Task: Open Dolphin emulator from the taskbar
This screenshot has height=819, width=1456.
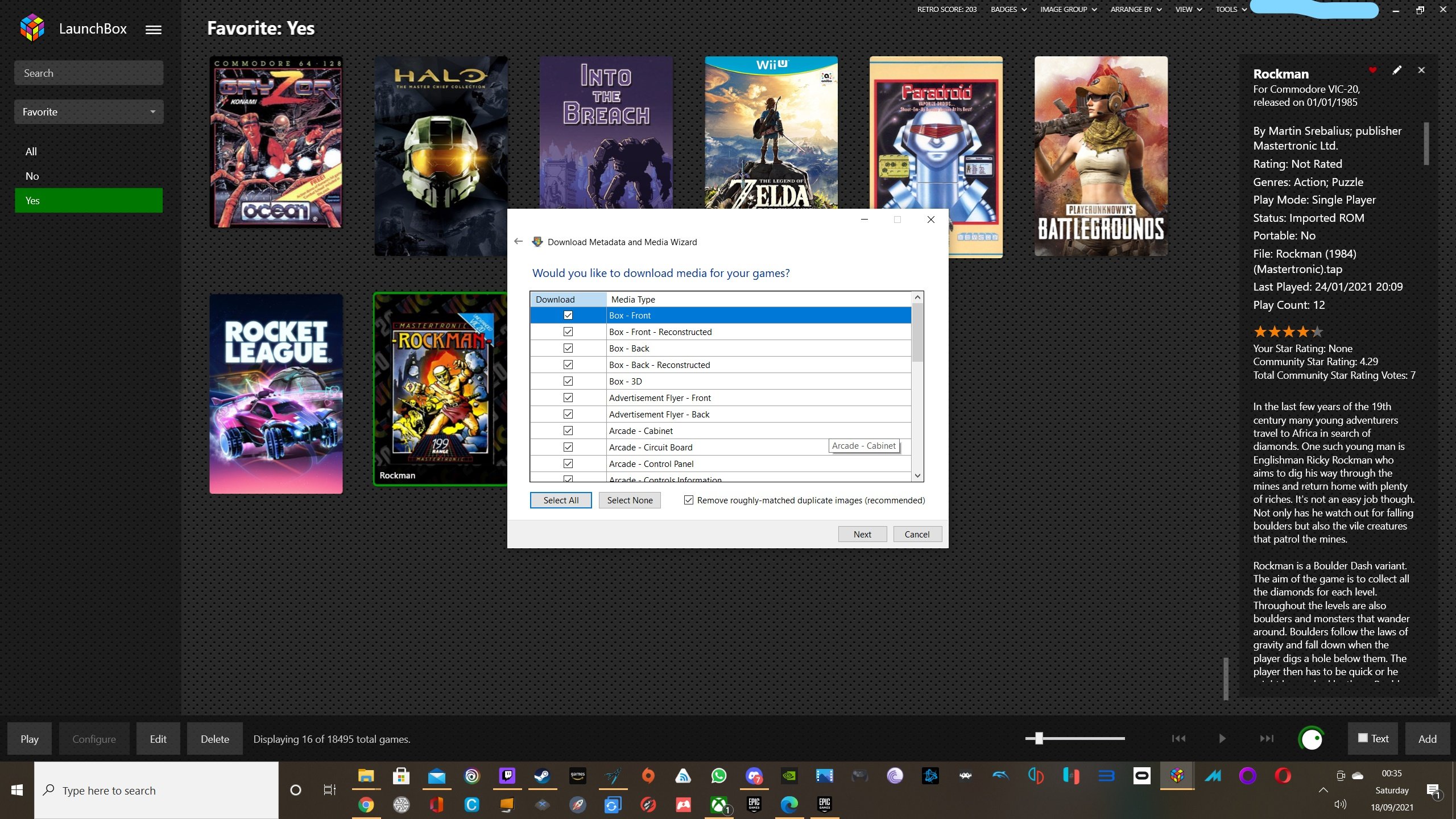Action: click(1000, 776)
